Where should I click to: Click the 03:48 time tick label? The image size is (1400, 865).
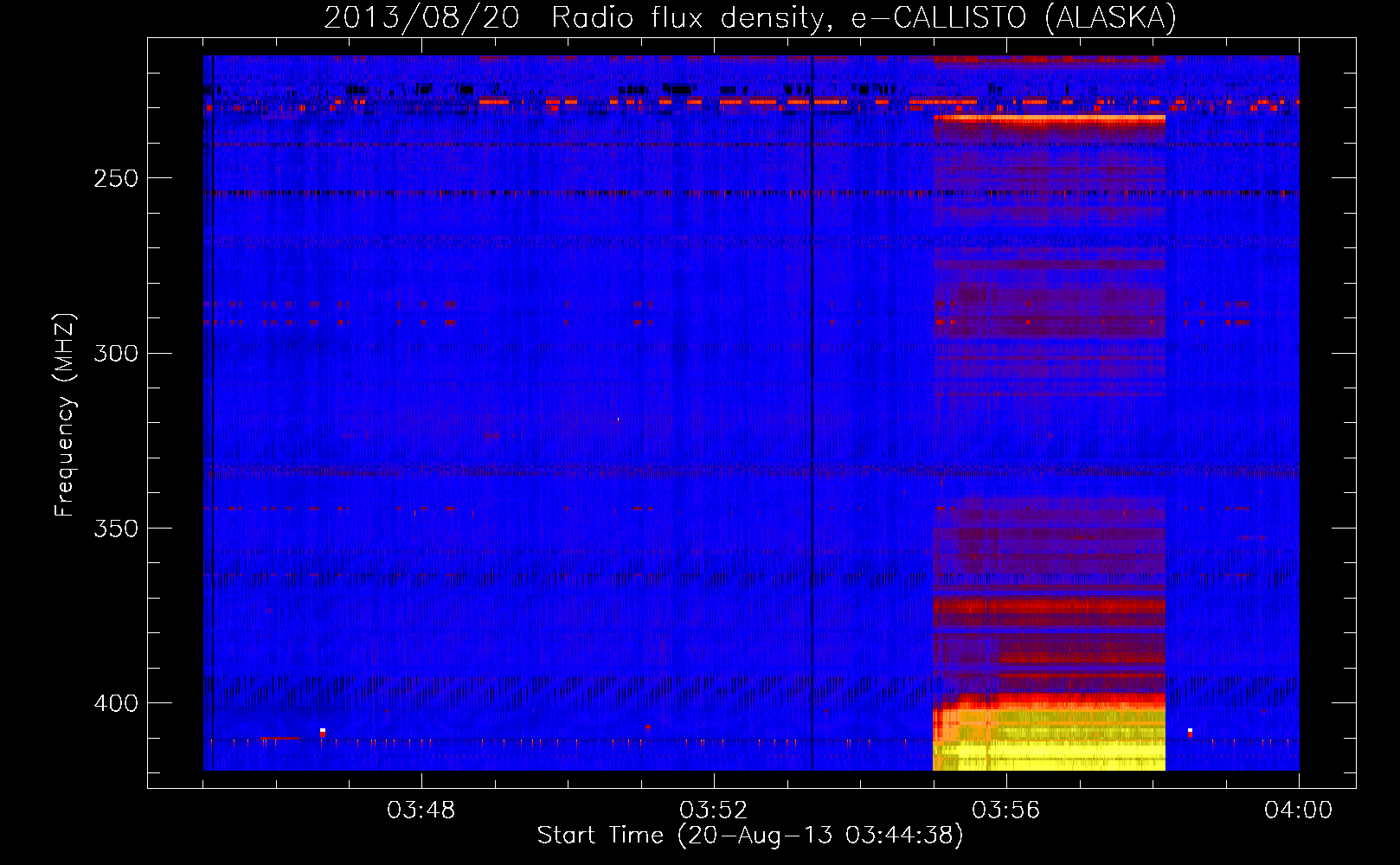(421, 811)
